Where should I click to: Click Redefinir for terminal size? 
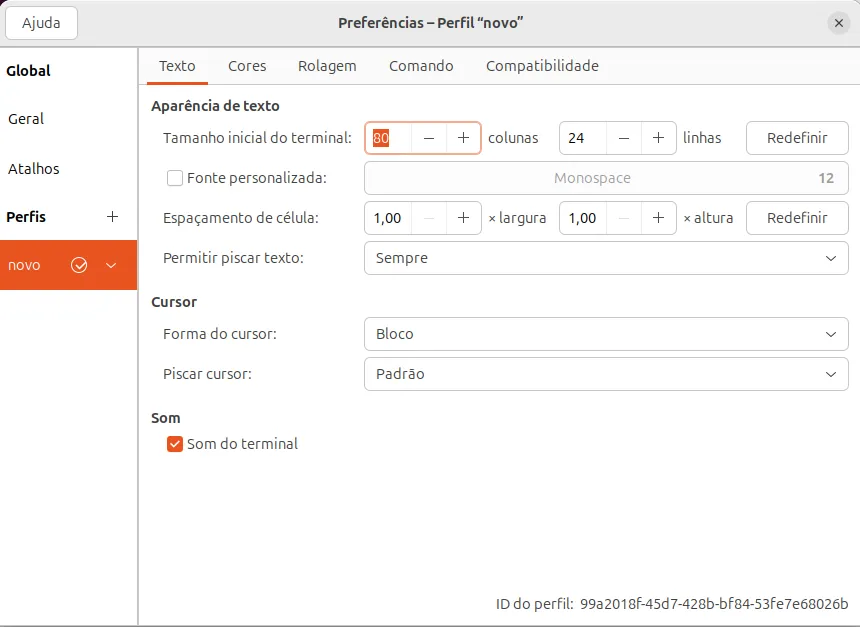[797, 138]
